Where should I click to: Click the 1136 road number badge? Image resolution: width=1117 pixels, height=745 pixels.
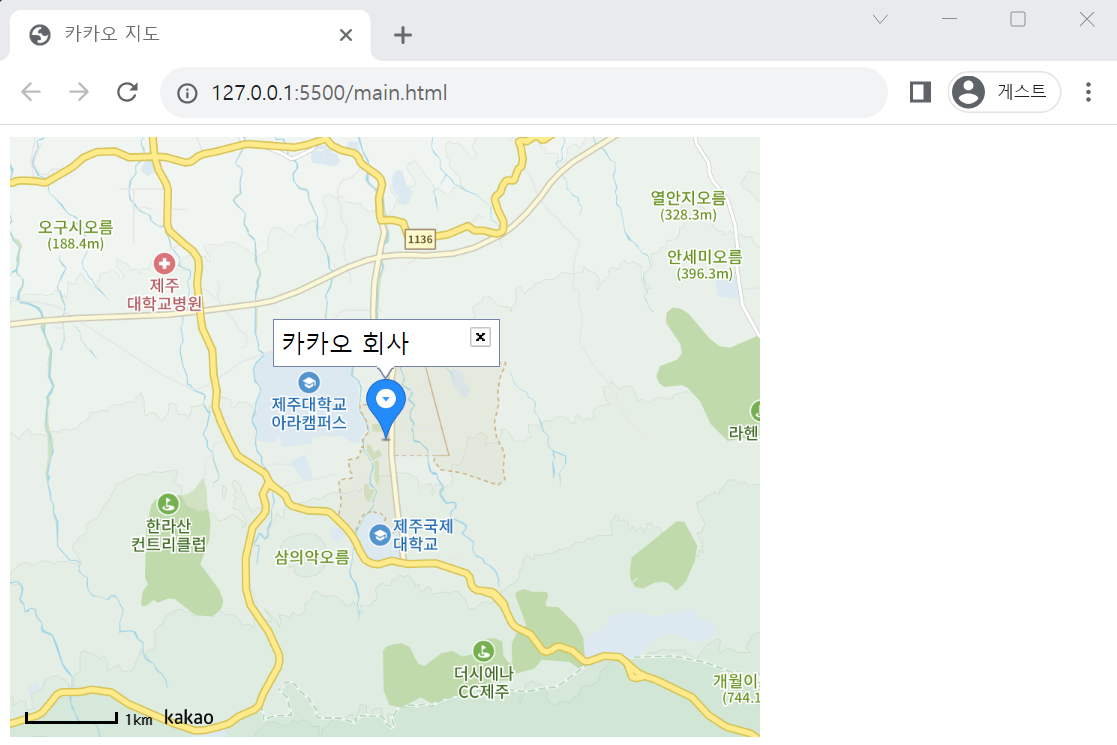(x=420, y=239)
